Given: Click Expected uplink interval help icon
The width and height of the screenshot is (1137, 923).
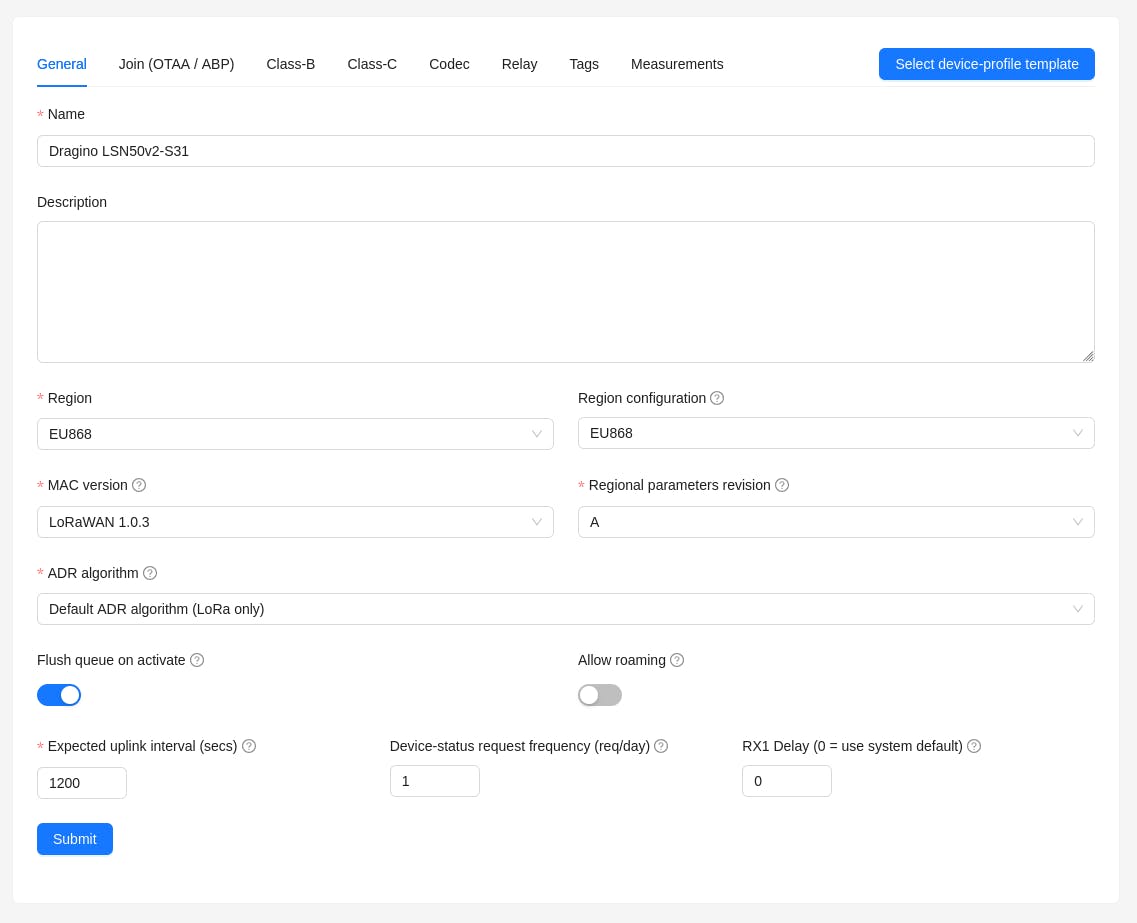Looking at the screenshot, I should click(x=249, y=746).
